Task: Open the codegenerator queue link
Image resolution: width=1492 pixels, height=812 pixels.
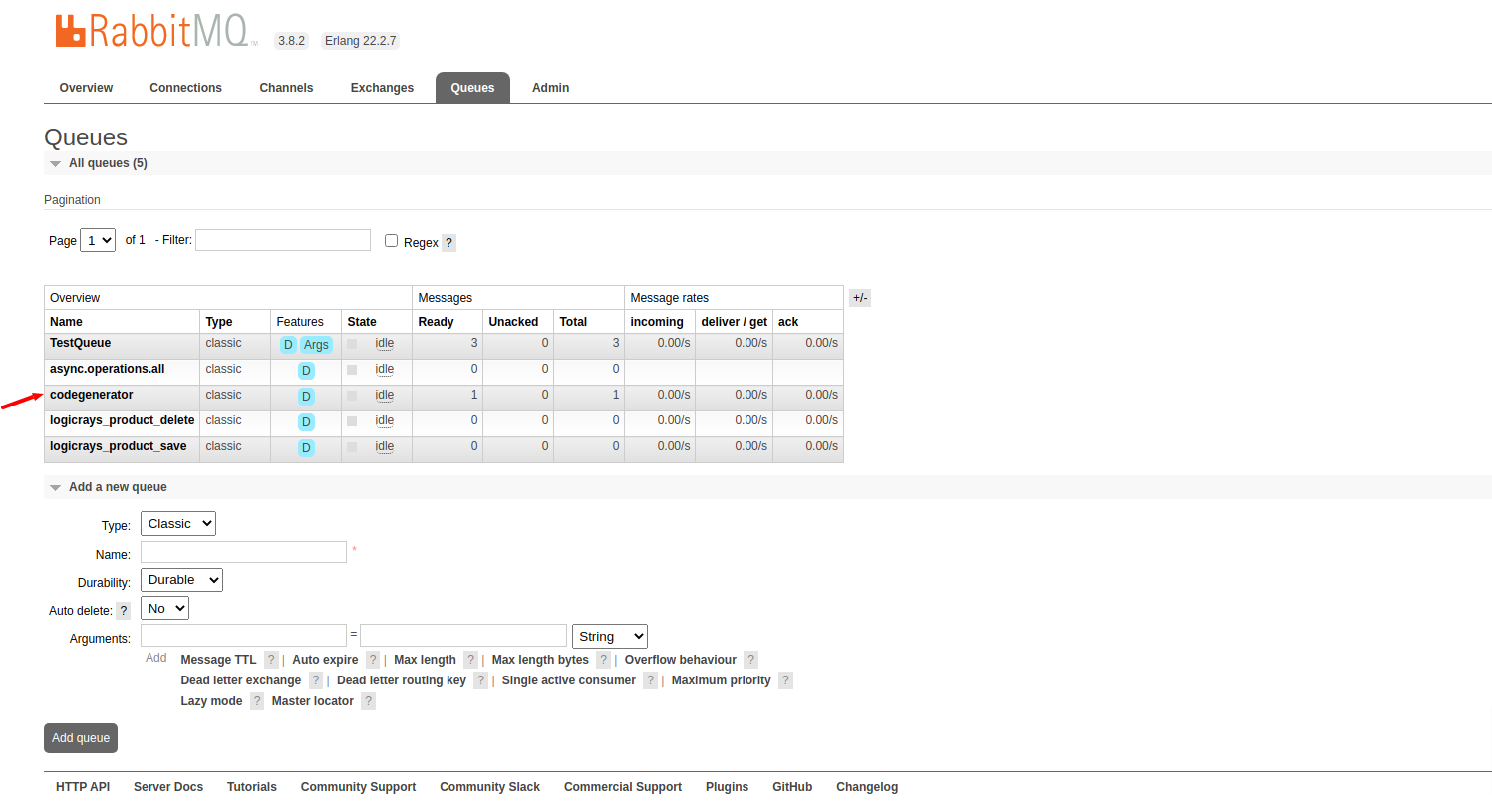Action: tap(91, 395)
